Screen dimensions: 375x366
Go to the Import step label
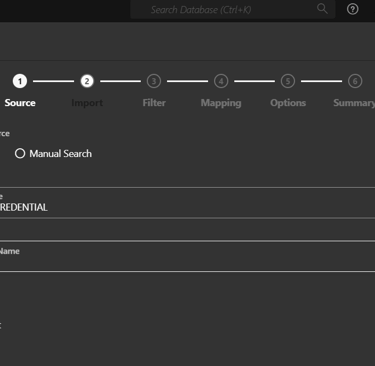click(87, 103)
